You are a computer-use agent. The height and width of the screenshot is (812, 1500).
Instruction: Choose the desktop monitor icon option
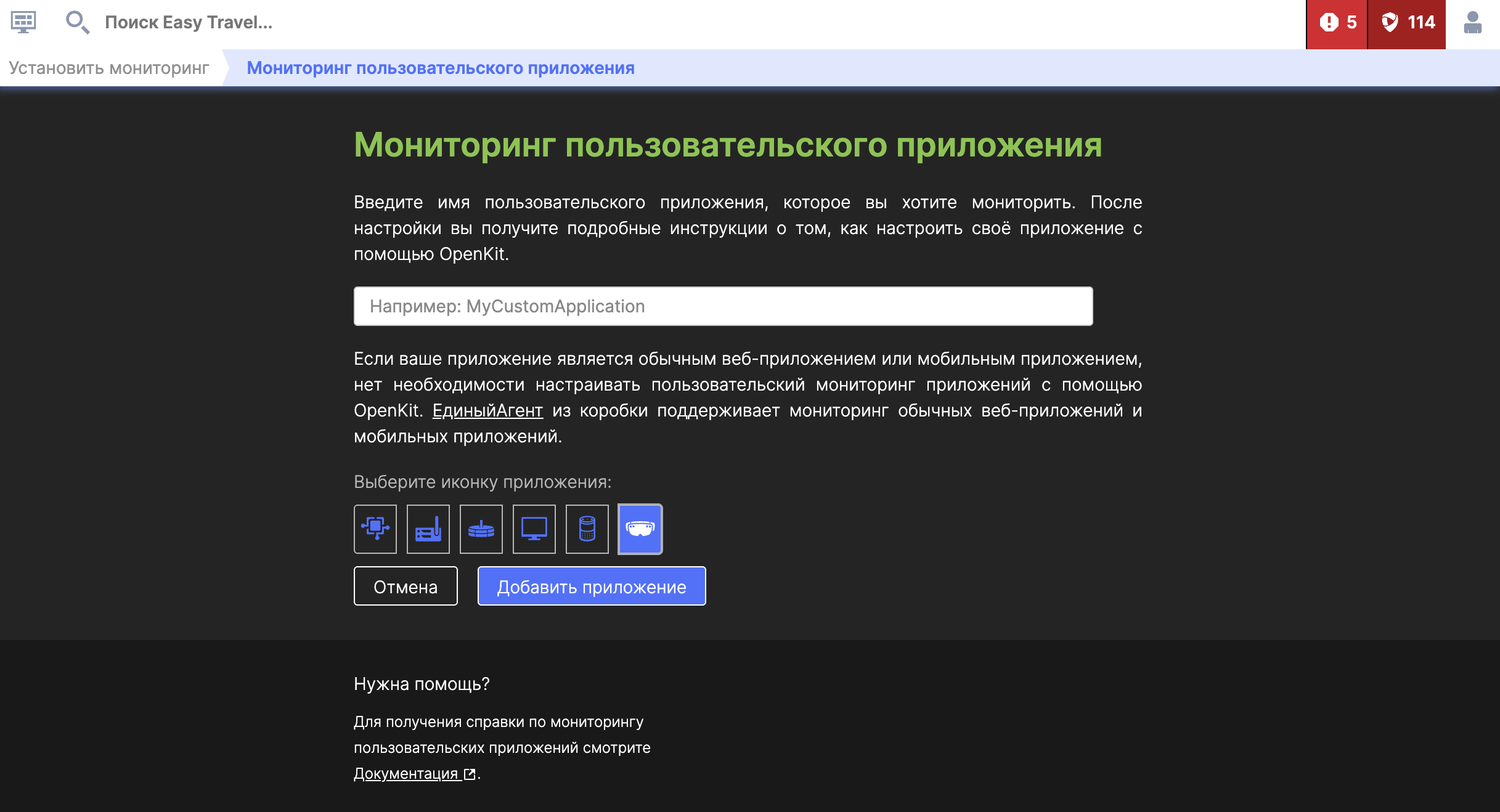coord(534,529)
